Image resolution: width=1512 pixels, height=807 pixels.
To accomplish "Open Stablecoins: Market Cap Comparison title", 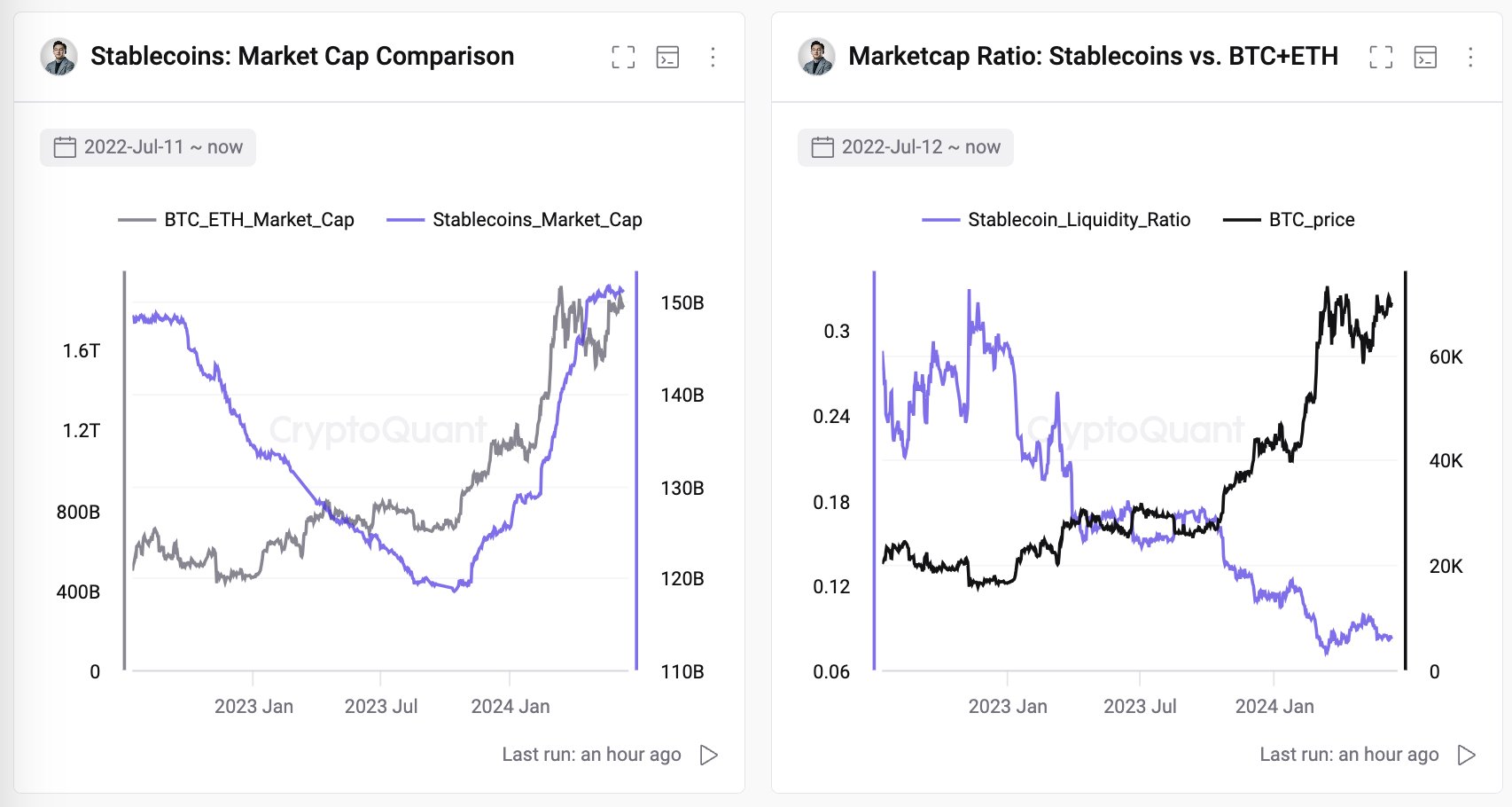I will coord(302,57).
